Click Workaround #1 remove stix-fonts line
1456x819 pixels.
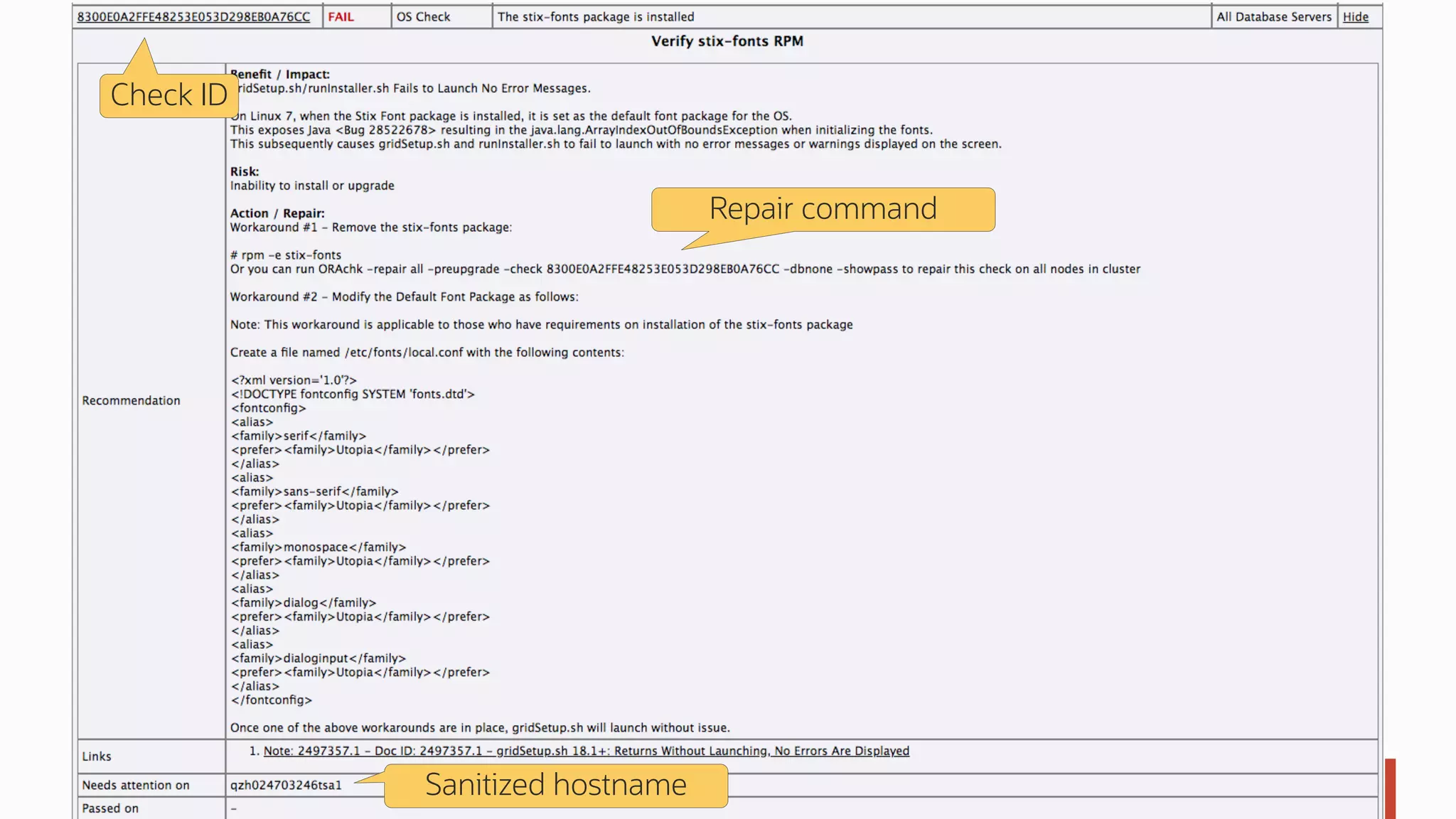[x=370, y=227]
